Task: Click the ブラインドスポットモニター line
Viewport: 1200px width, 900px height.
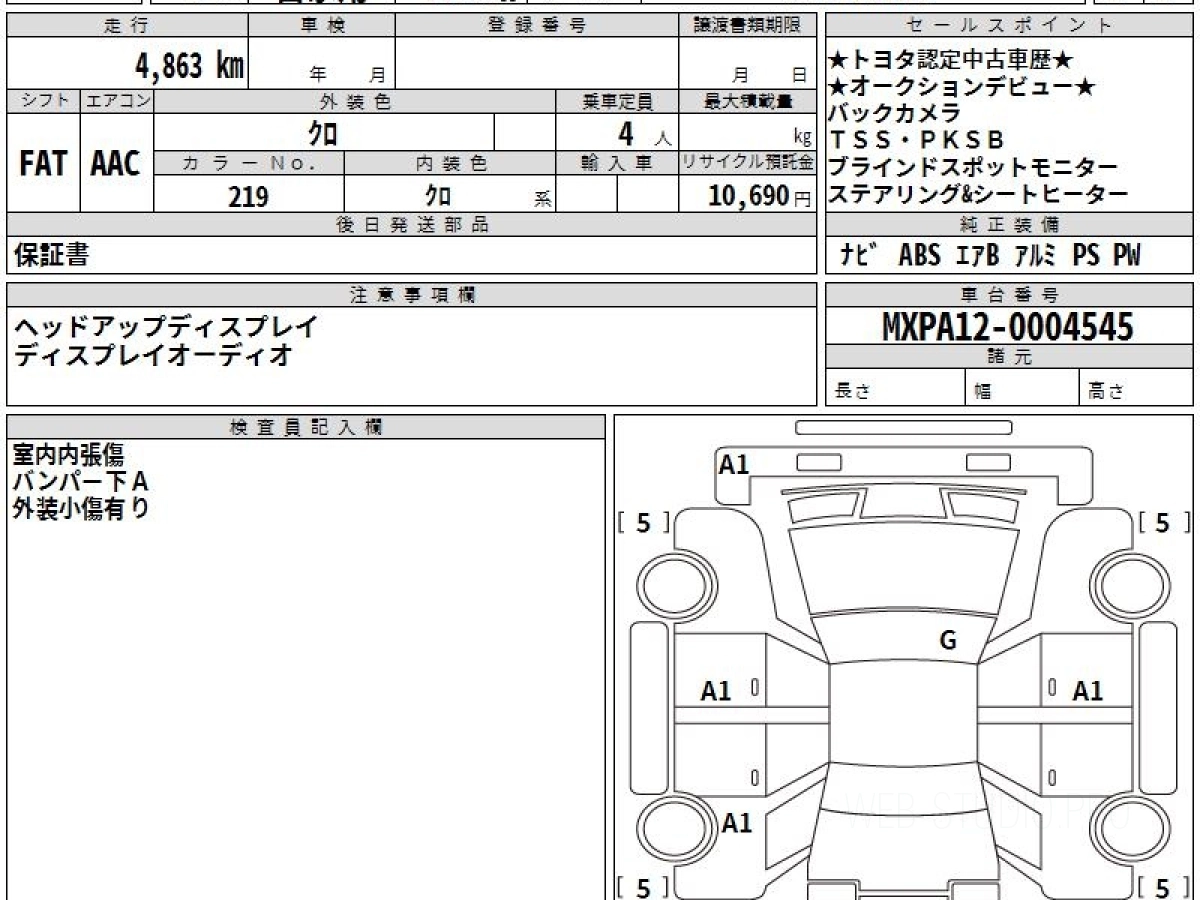Action: [972, 167]
